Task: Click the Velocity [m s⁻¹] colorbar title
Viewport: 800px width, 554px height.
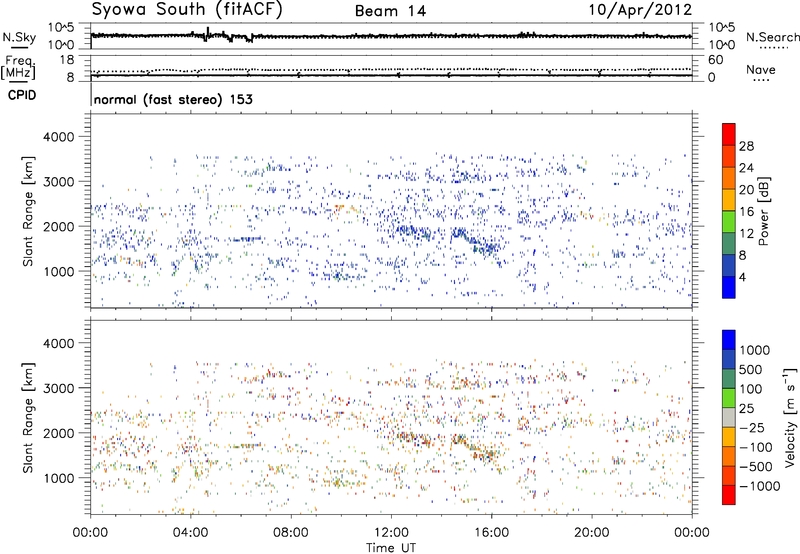Action: [x=790, y=417]
